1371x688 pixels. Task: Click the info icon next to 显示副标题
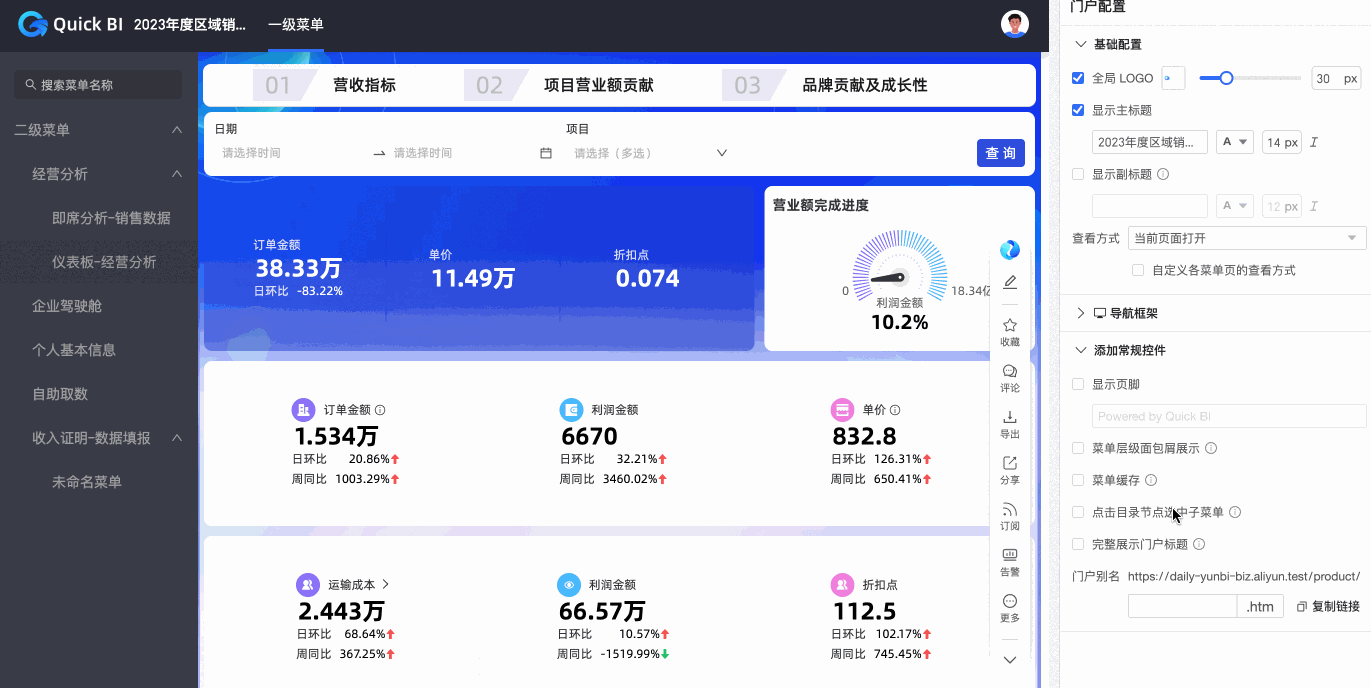click(x=1163, y=174)
